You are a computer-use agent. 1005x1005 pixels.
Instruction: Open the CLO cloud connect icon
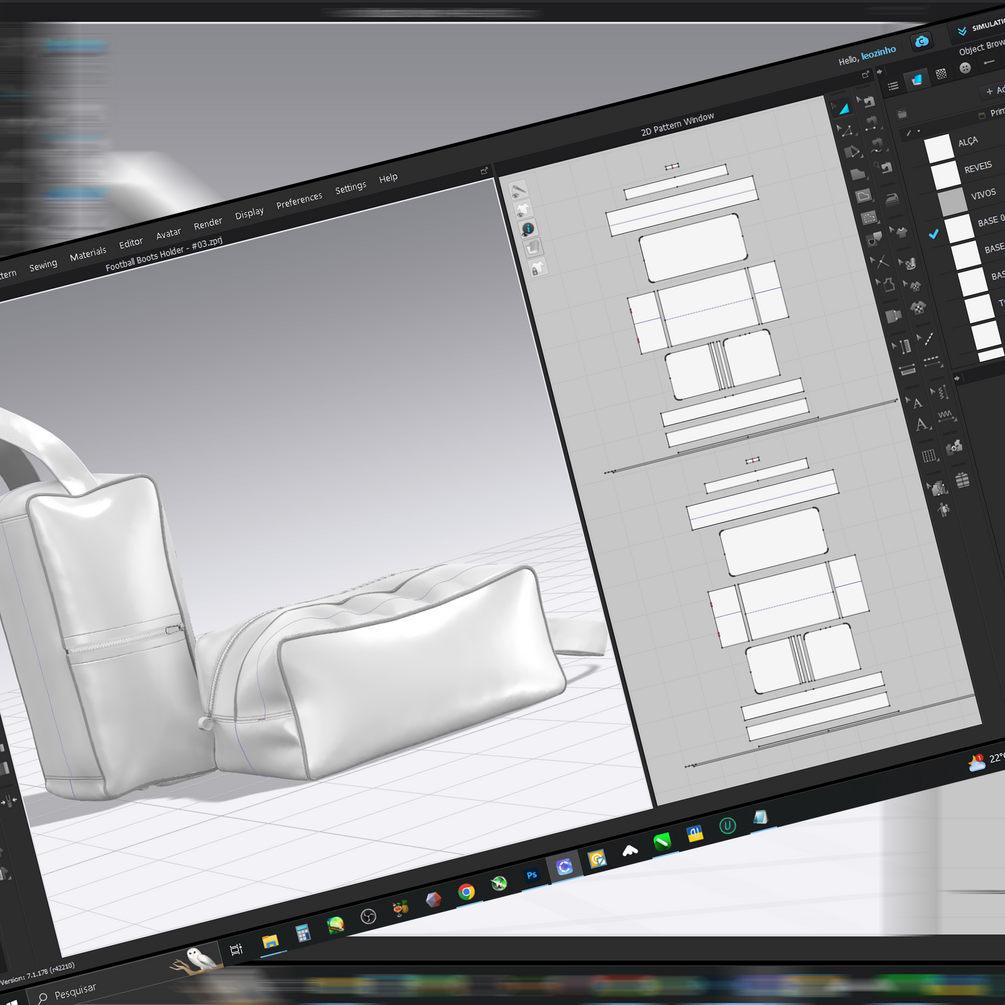922,42
